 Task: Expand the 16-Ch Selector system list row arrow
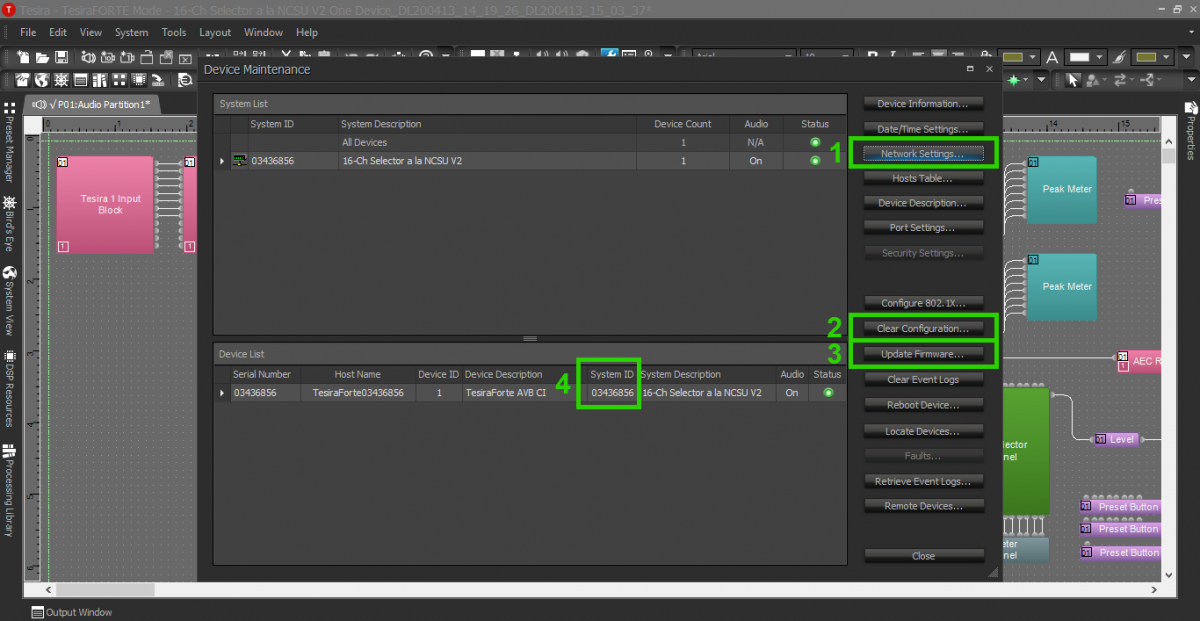[x=222, y=160]
